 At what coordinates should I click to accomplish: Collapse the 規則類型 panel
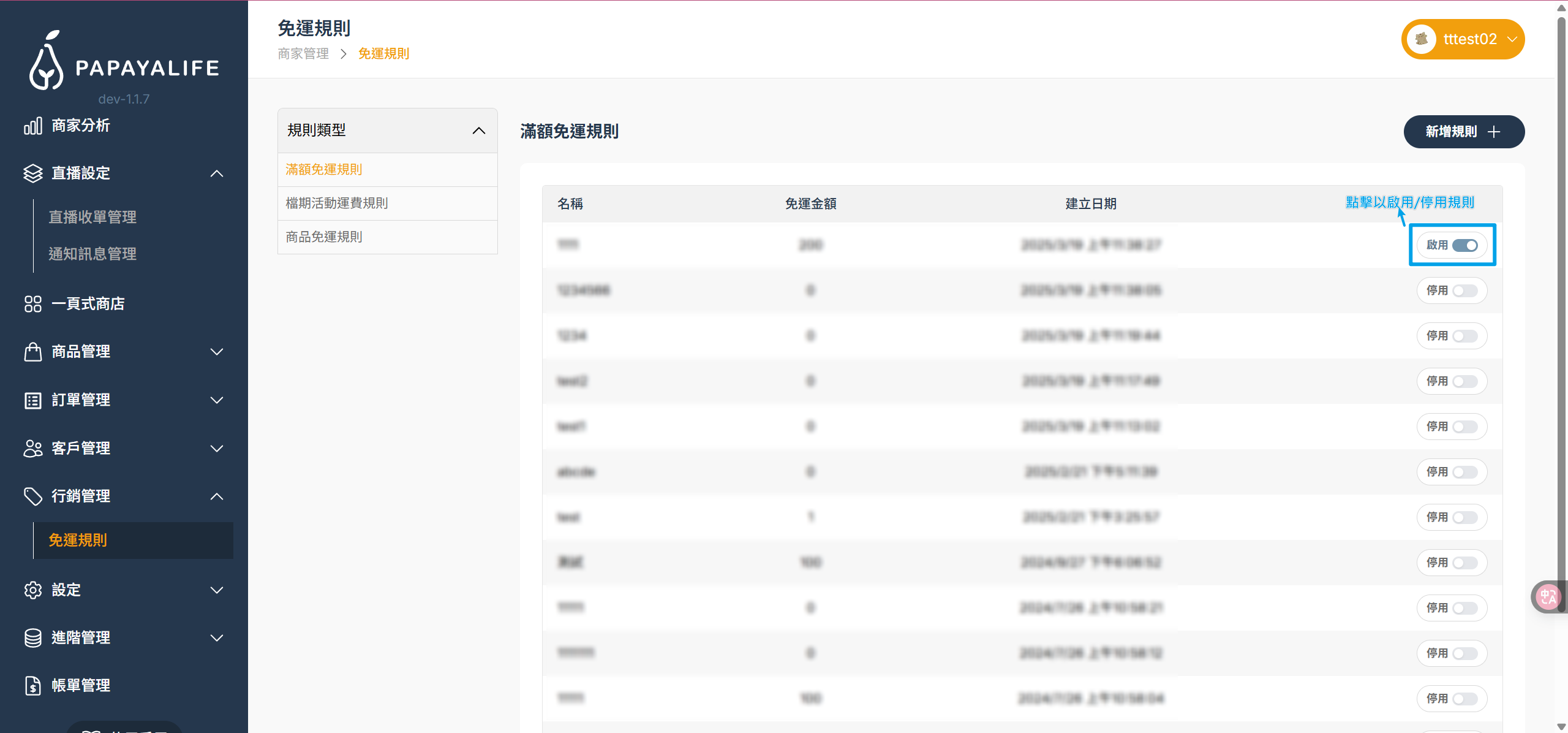tap(478, 131)
